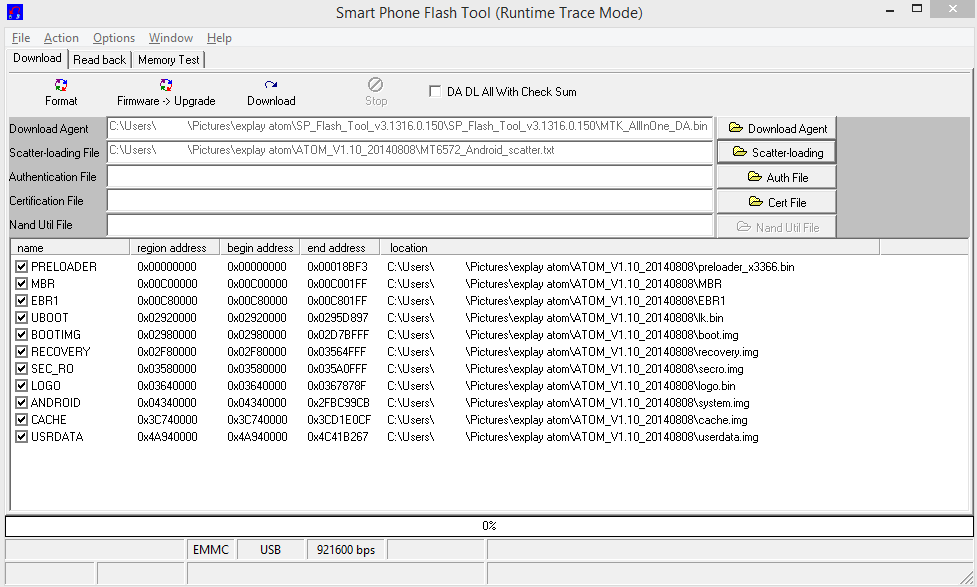Image resolution: width=977 pixels, height=587 pixels.
Task: Toggle the RECOVERY partition checkbox
Action: coord(22,352)
